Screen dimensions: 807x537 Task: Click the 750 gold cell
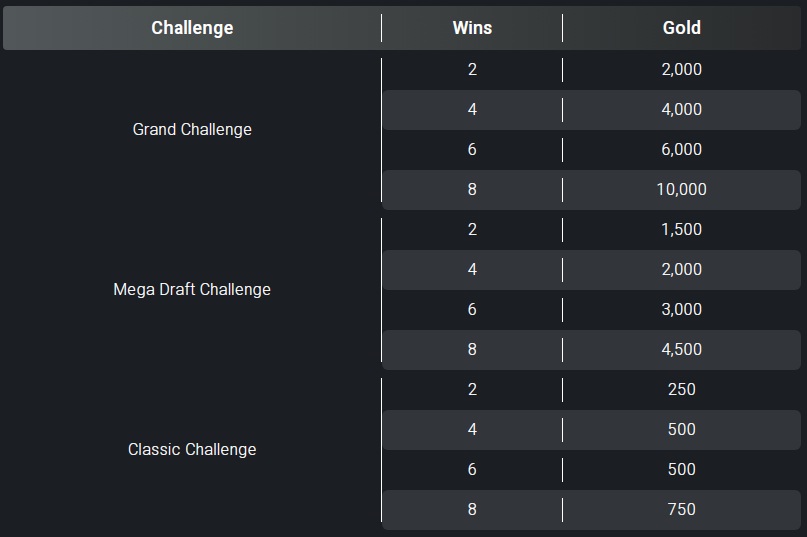681,509
